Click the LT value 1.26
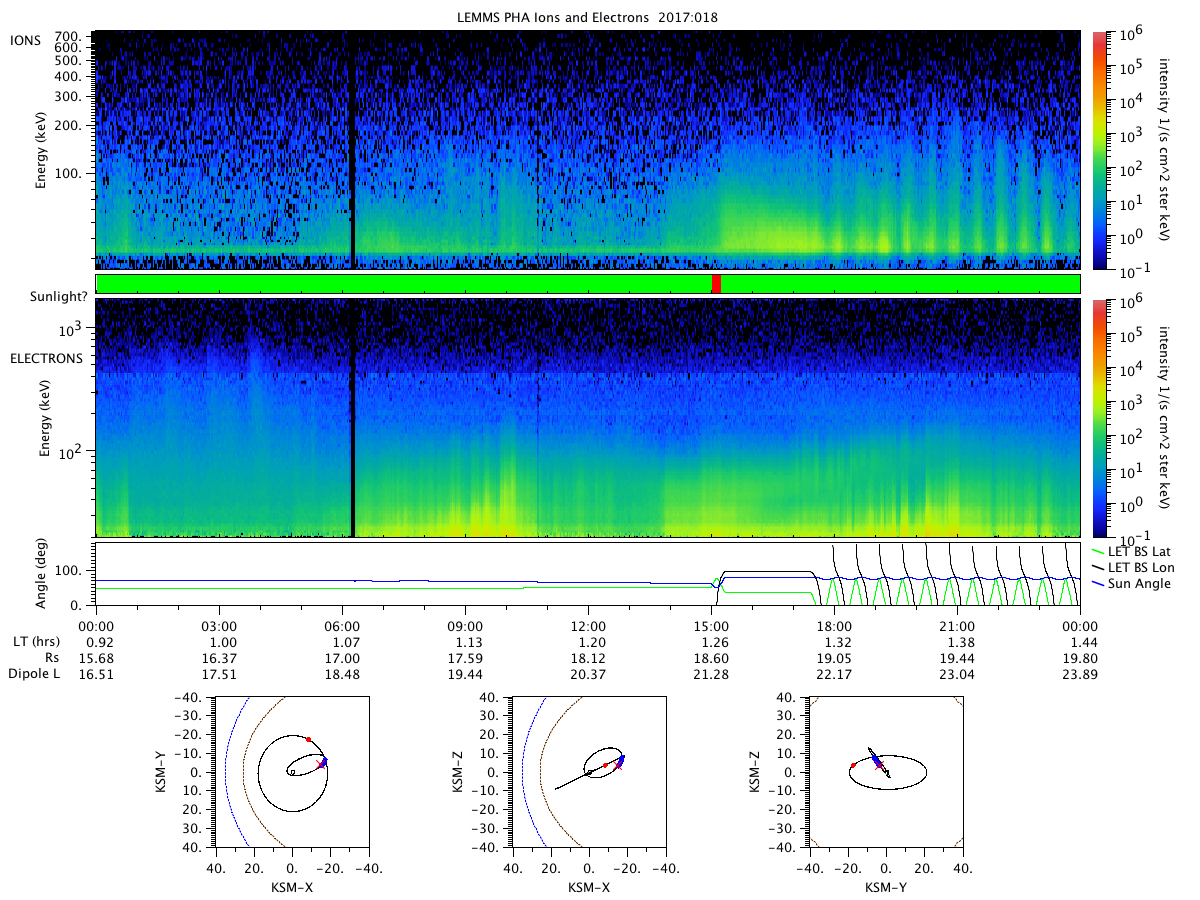 click(711, 641)
